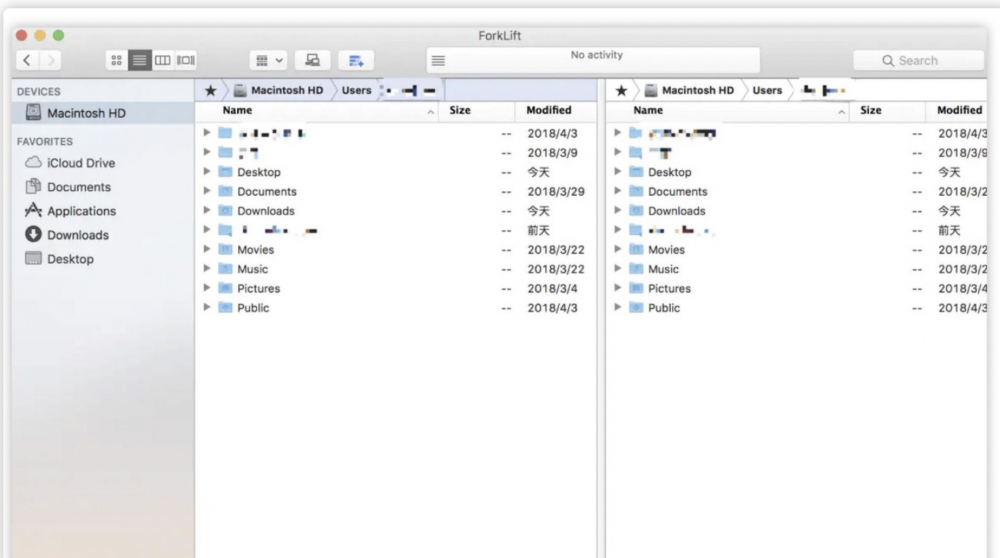Viewport: 1000px width, 558px height.
Task: Expand Public folder in left pane
Action: [207, 307]
